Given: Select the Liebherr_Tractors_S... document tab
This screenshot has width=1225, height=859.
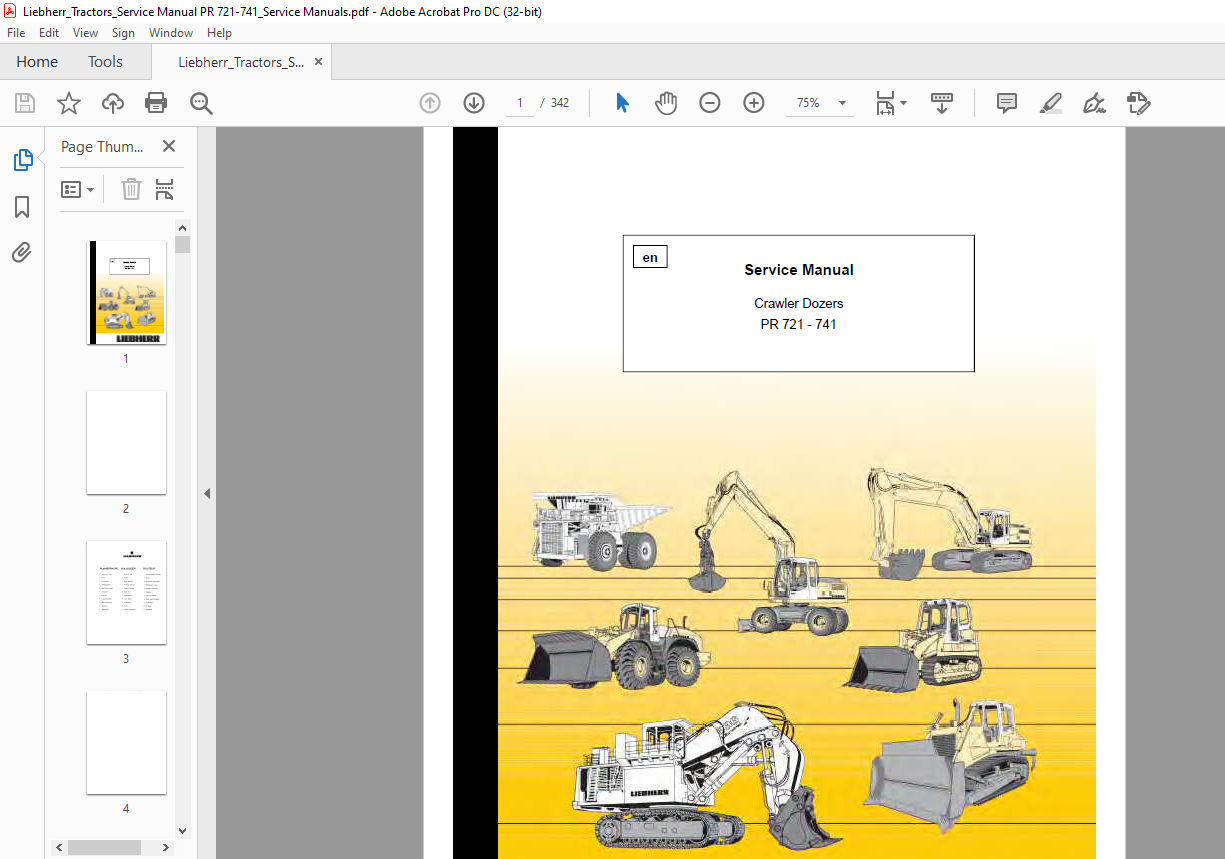Looking at the screenshot, I should pos(241,62).
